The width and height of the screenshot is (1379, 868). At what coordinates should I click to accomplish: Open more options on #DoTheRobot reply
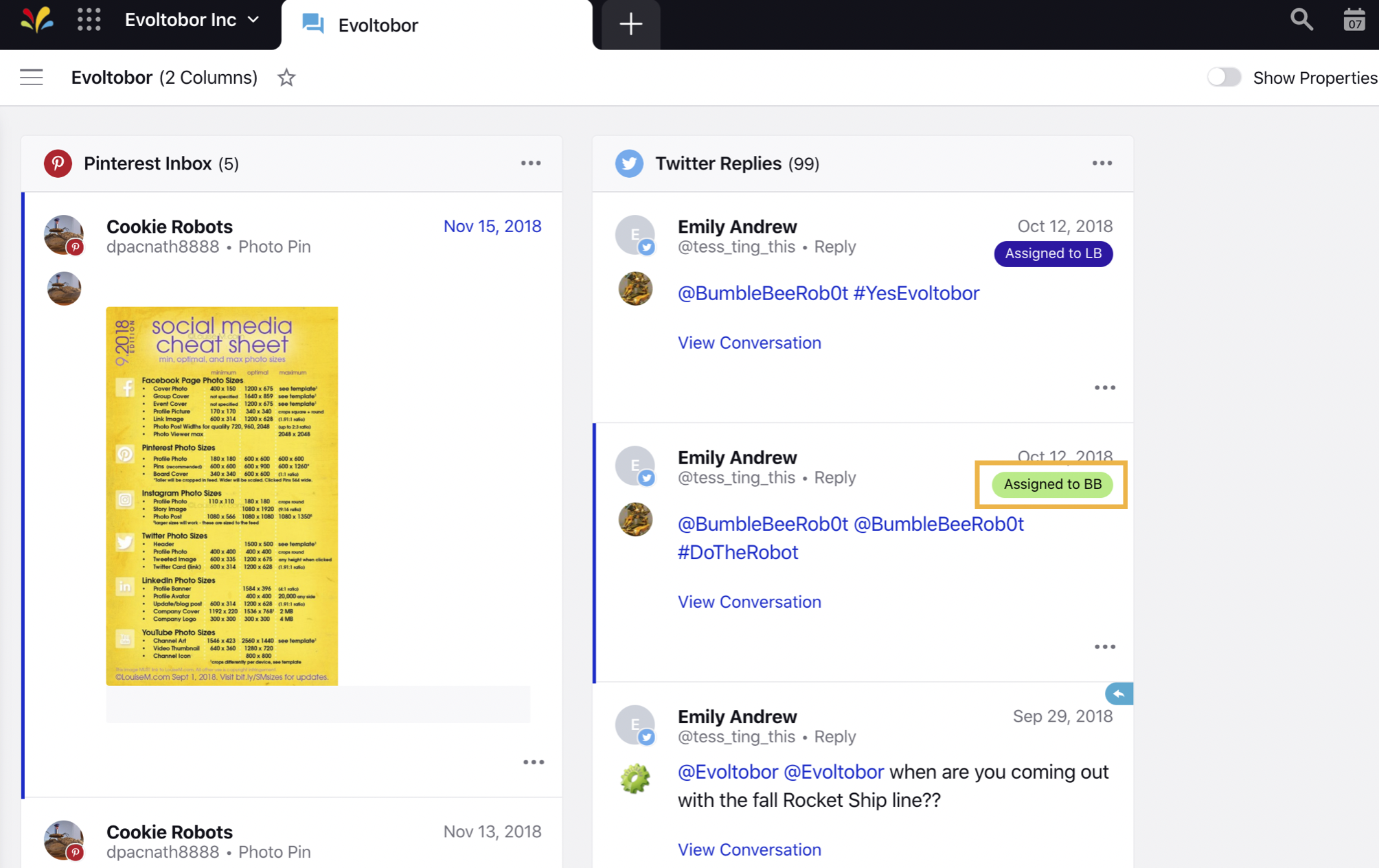coord(1105,647)
